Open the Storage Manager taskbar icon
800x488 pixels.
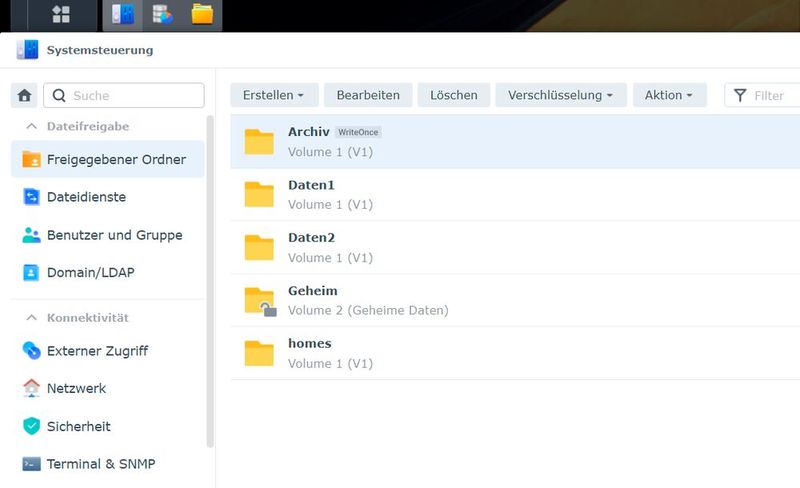[x=163, y=14]
